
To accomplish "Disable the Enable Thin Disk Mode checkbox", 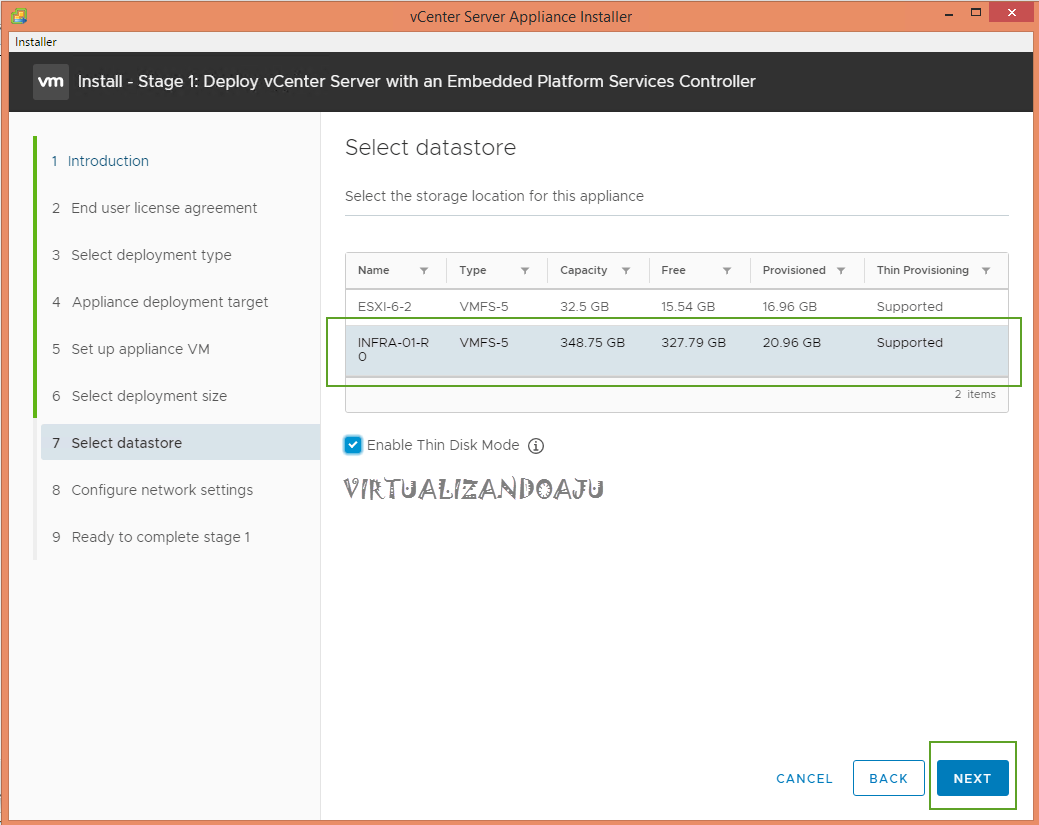I will point(353,445).
